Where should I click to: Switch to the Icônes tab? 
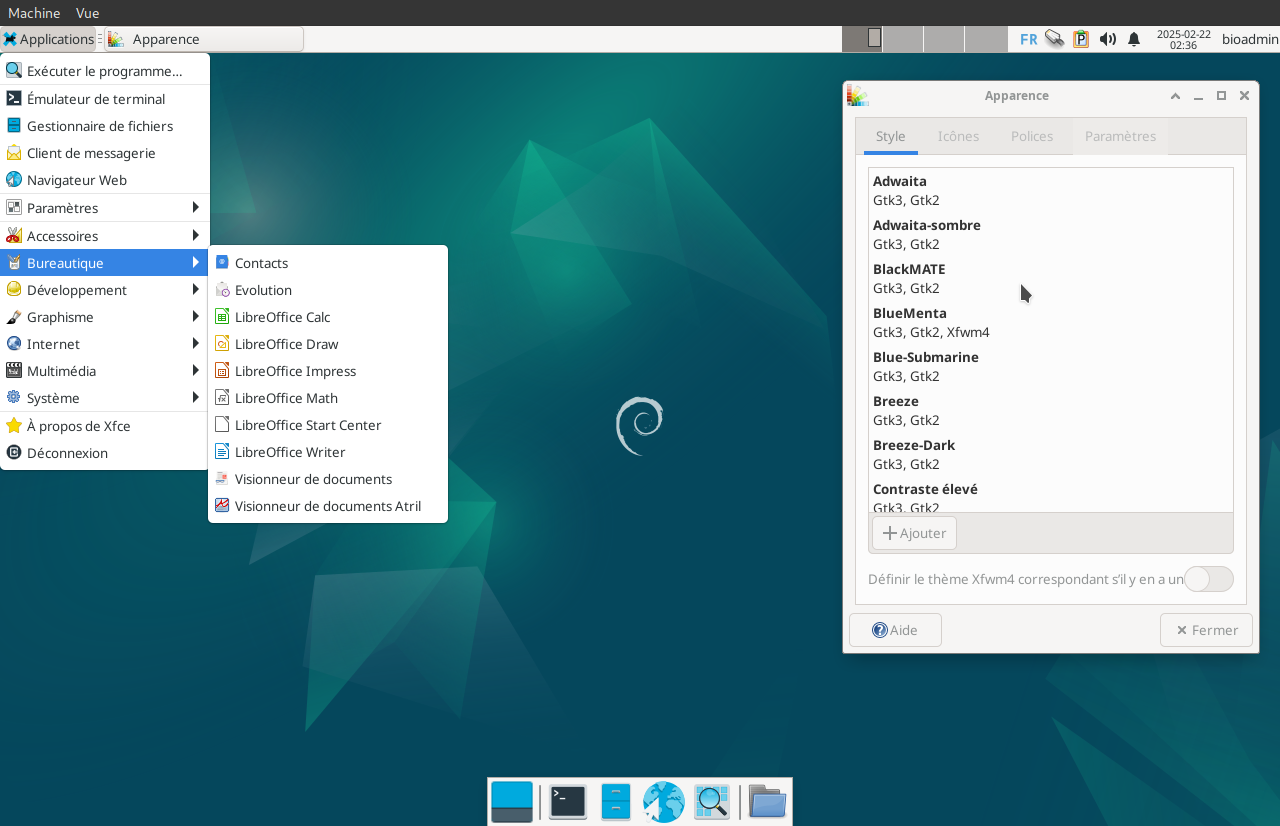click(958, 136)
